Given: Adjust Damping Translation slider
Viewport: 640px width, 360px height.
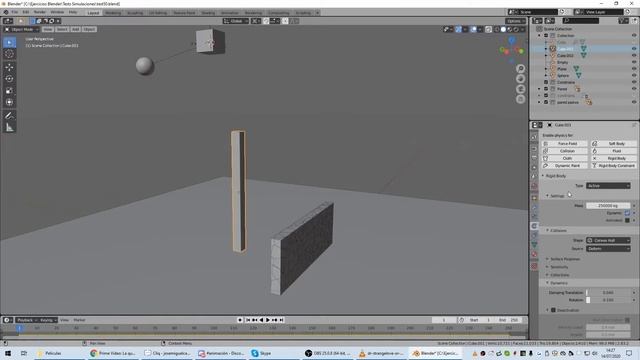Looking at the screenshot, I should coord(608,293).
